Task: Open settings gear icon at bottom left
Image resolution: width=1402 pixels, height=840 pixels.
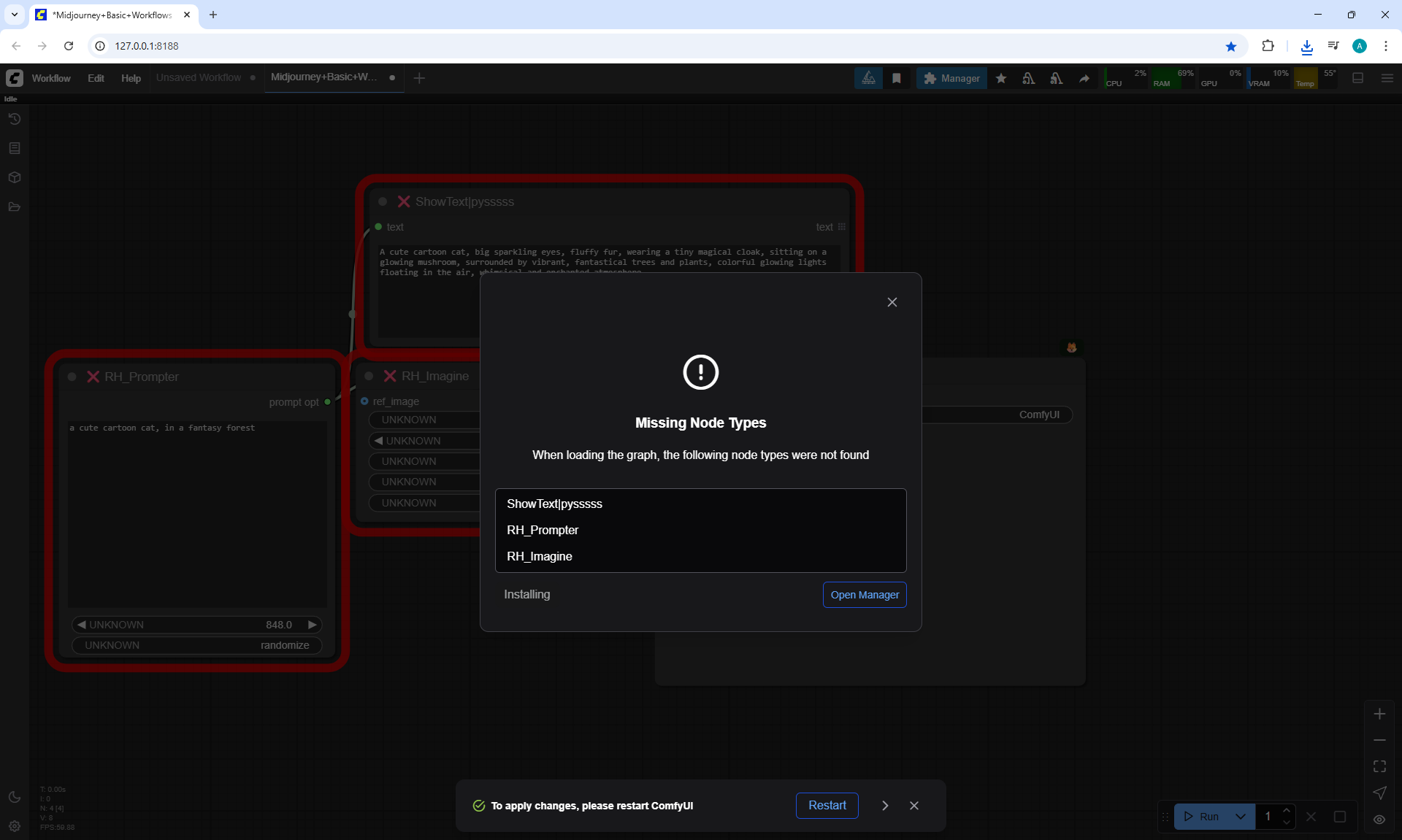Action: point(14,826)
